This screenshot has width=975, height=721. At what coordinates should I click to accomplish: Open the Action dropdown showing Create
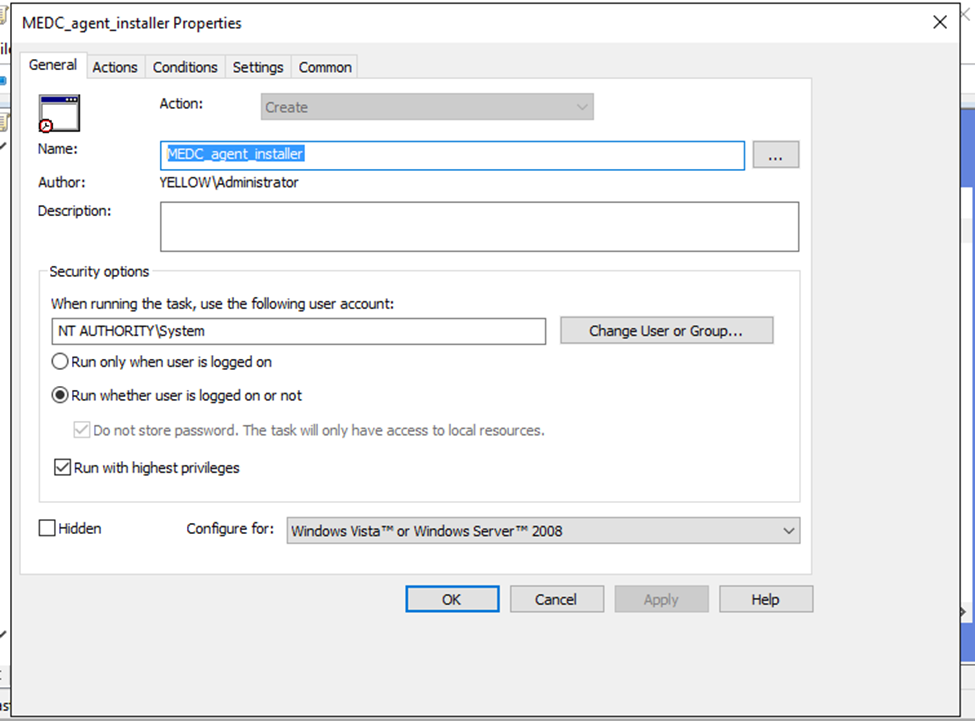point(427,107)
